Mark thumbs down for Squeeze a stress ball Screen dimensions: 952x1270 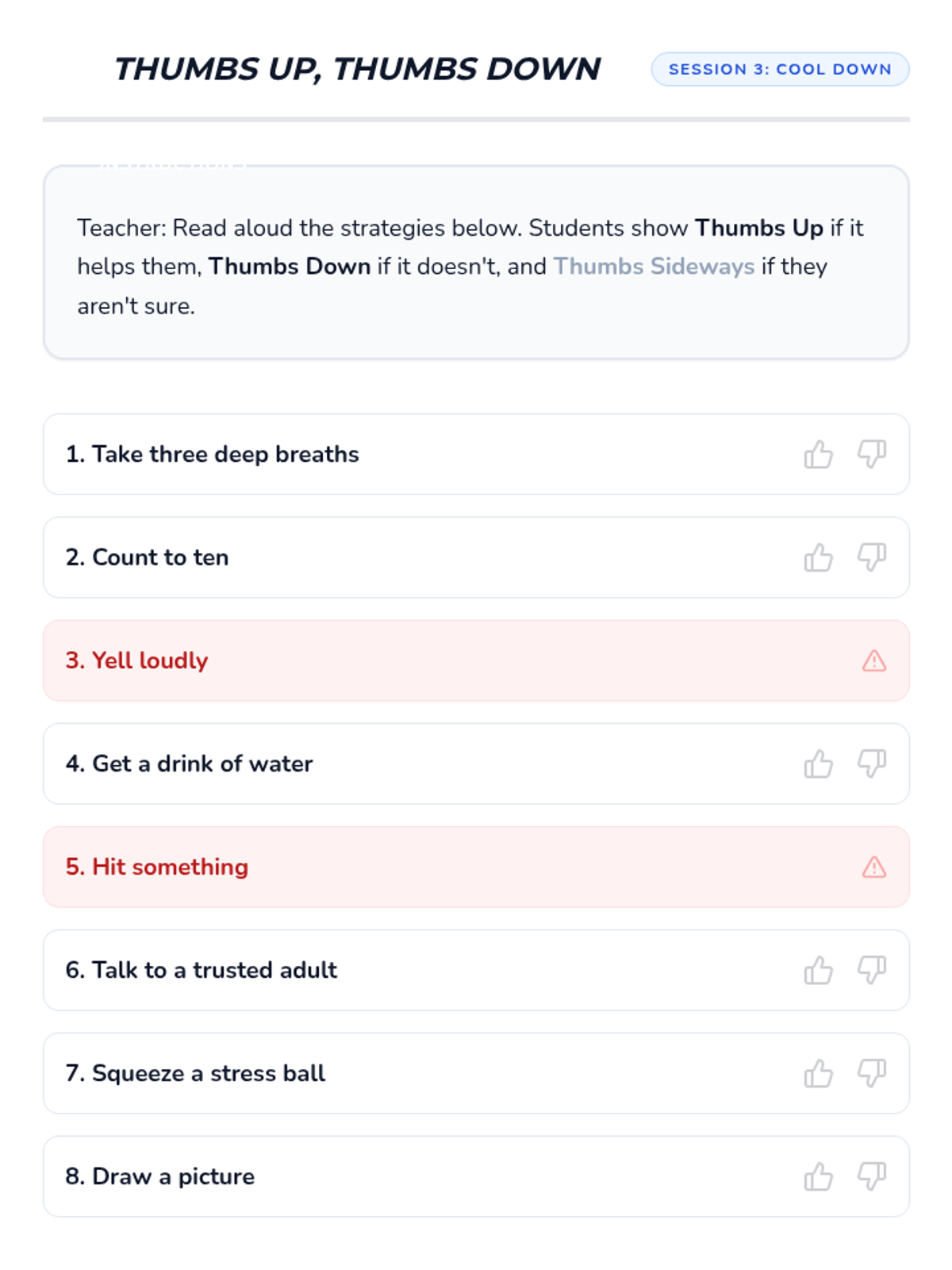point(871,1074)
